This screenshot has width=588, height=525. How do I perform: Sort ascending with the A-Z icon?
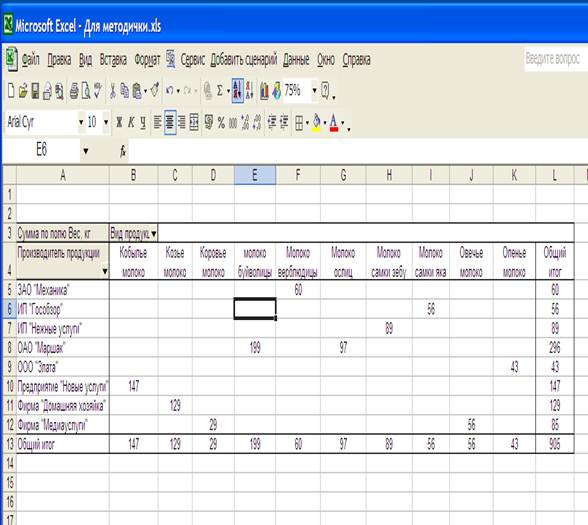[238, 90]
